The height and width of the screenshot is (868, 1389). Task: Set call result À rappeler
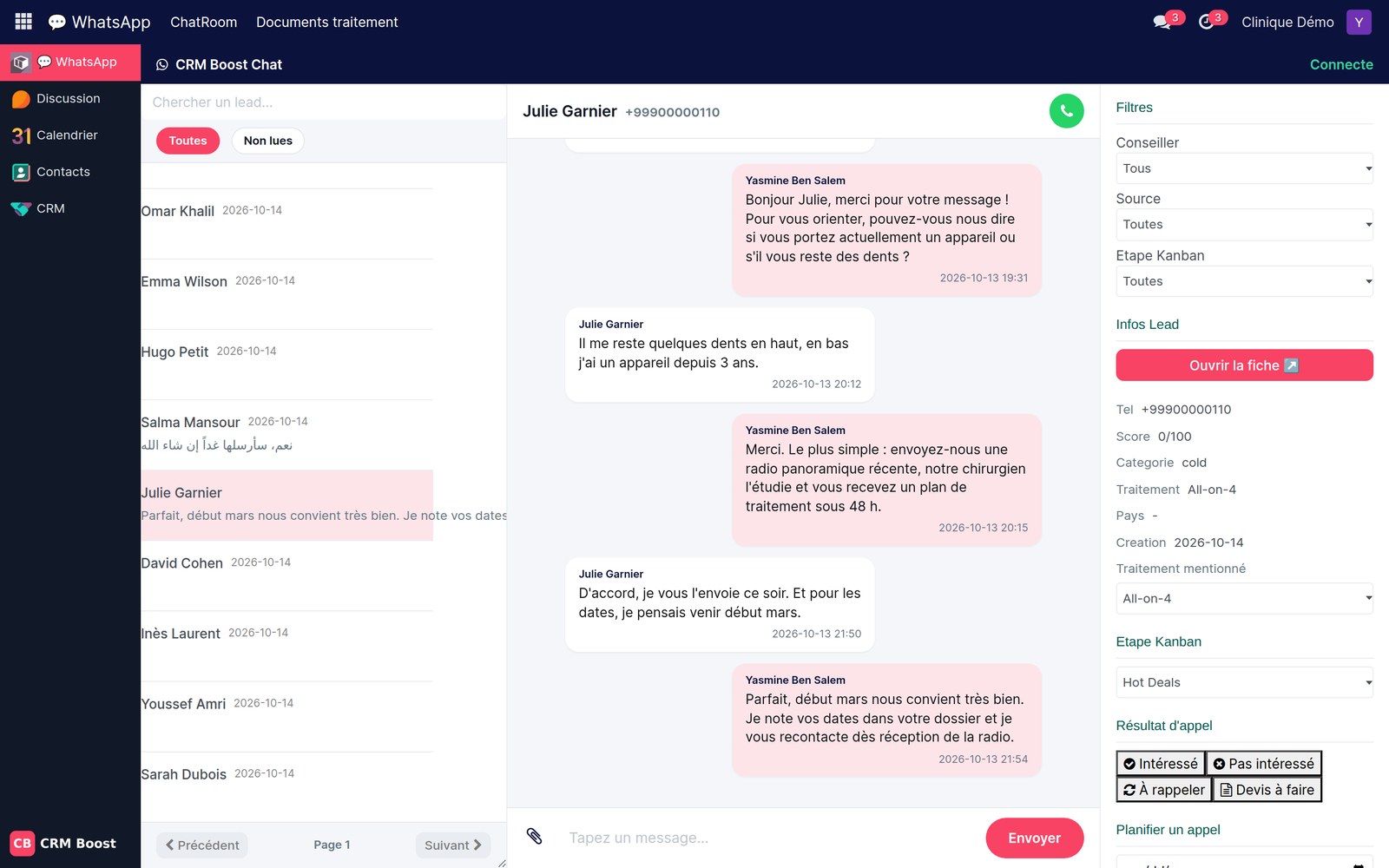[1164, 790]
